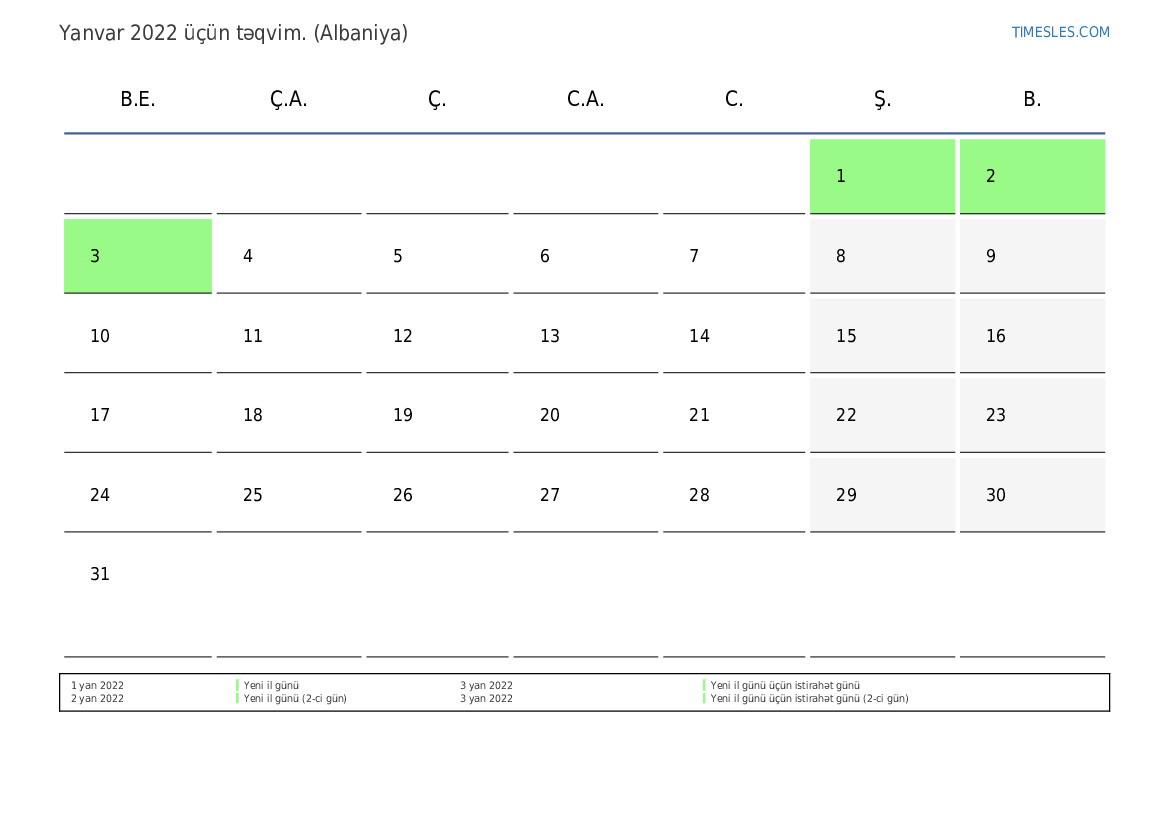
Task: Select the B.E. weekday column header
Action: tap(138, 99)
